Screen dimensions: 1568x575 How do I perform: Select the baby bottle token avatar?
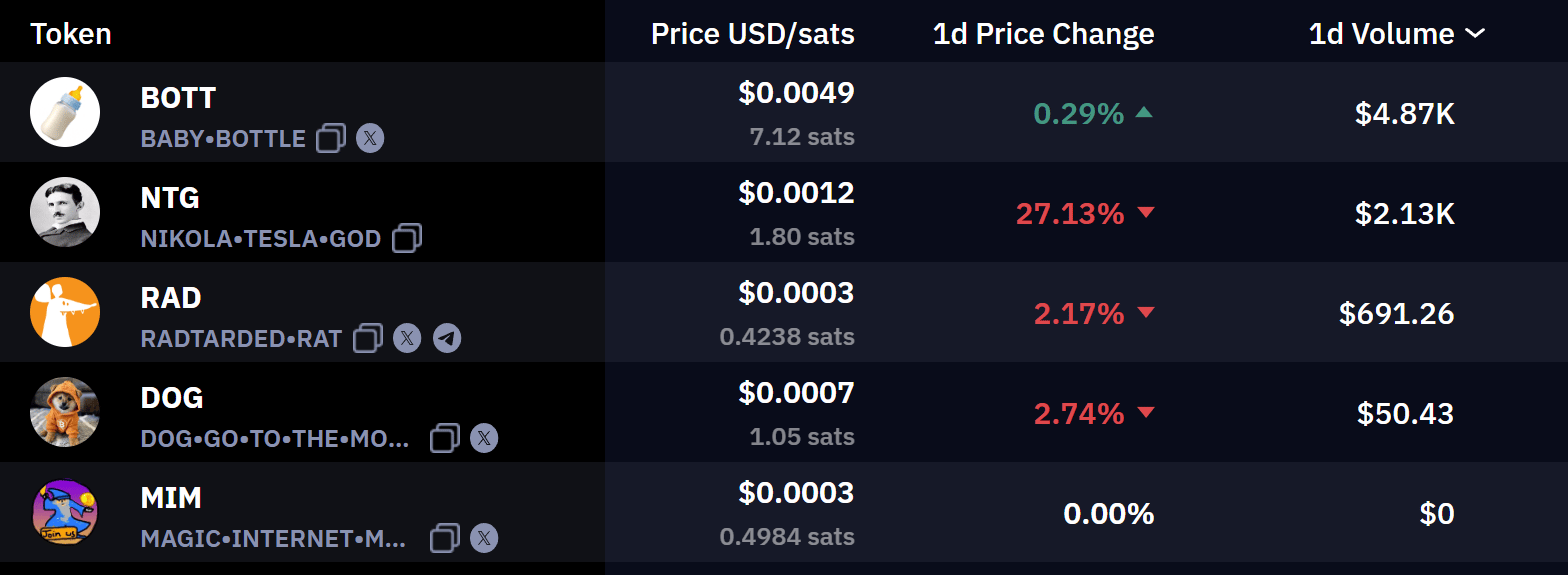pos(65,112)
